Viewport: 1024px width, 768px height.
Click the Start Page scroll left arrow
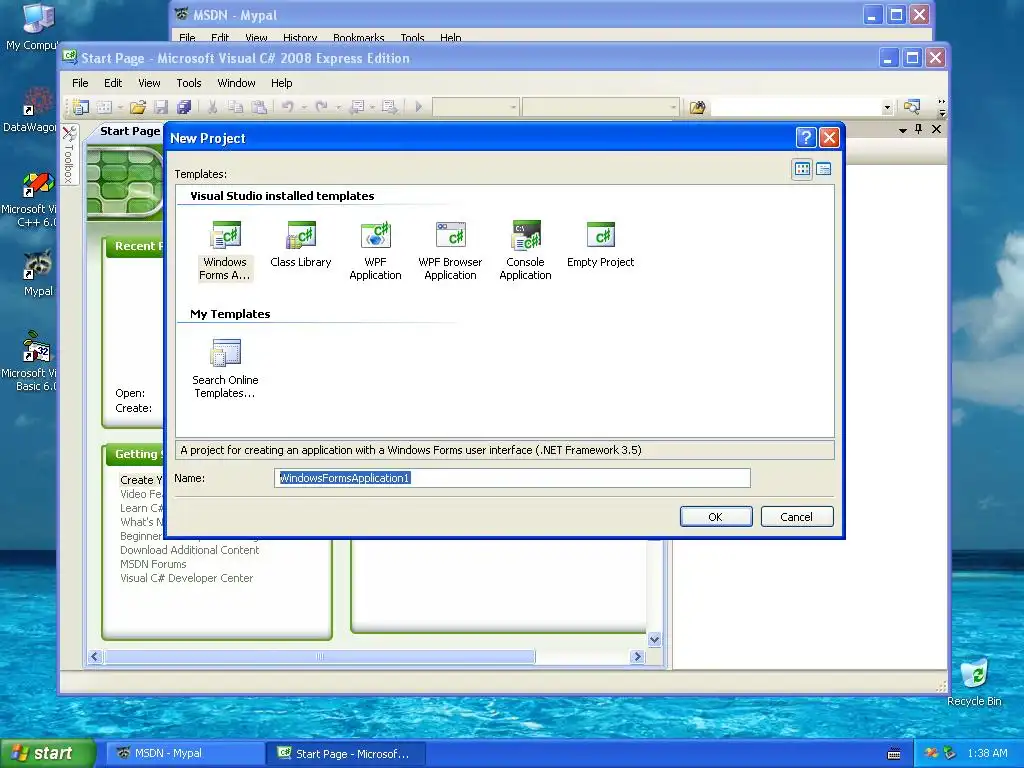point(95,656)
